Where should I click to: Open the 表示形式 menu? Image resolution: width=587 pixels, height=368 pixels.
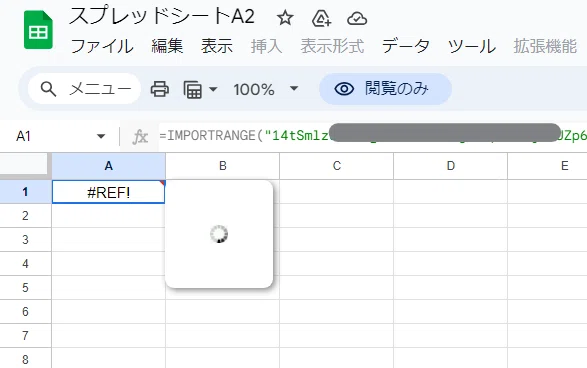[332, 46]
